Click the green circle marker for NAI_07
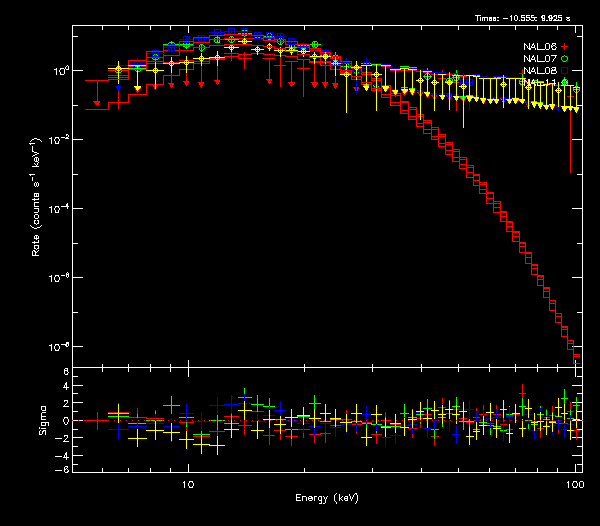The width and height of the screenshot is (600, 526). (564, 59)
